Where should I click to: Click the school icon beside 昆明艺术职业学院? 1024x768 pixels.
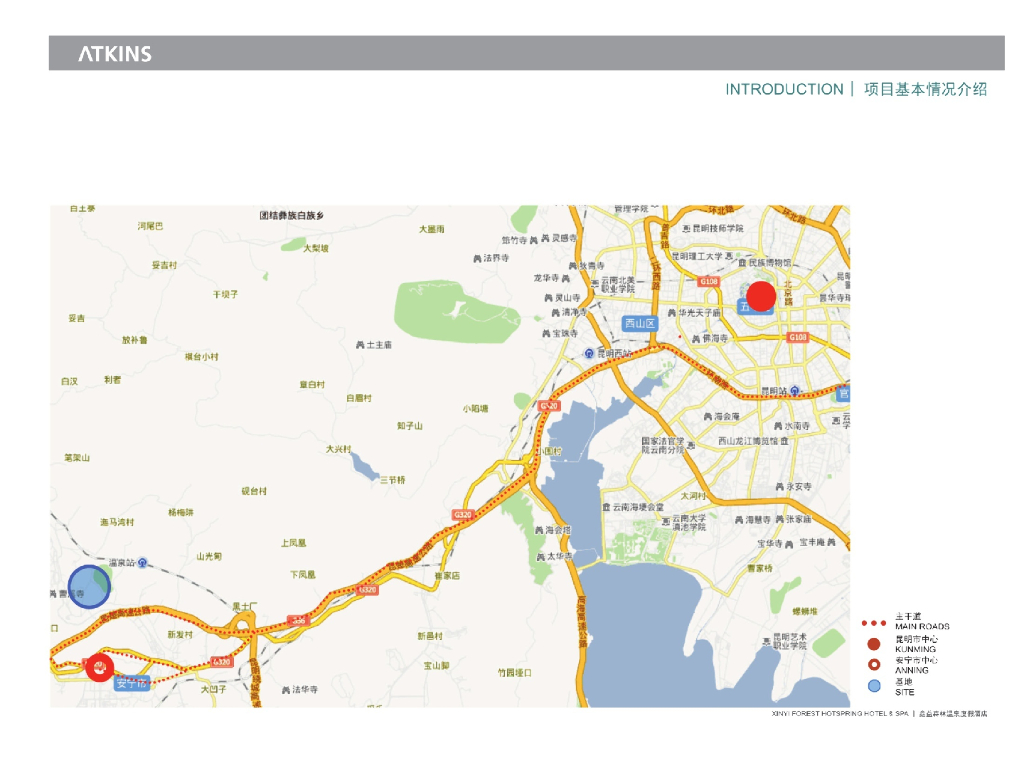767,643
